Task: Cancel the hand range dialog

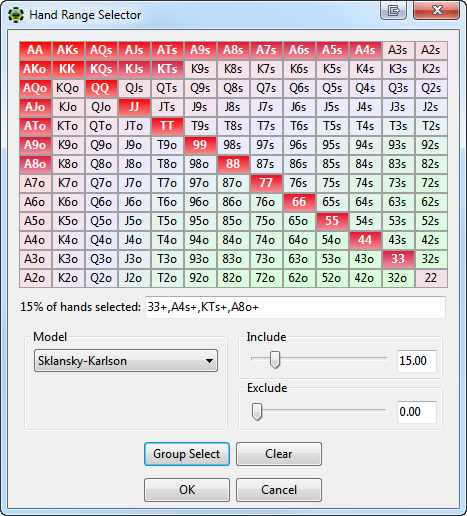Action: click(279, 490)
